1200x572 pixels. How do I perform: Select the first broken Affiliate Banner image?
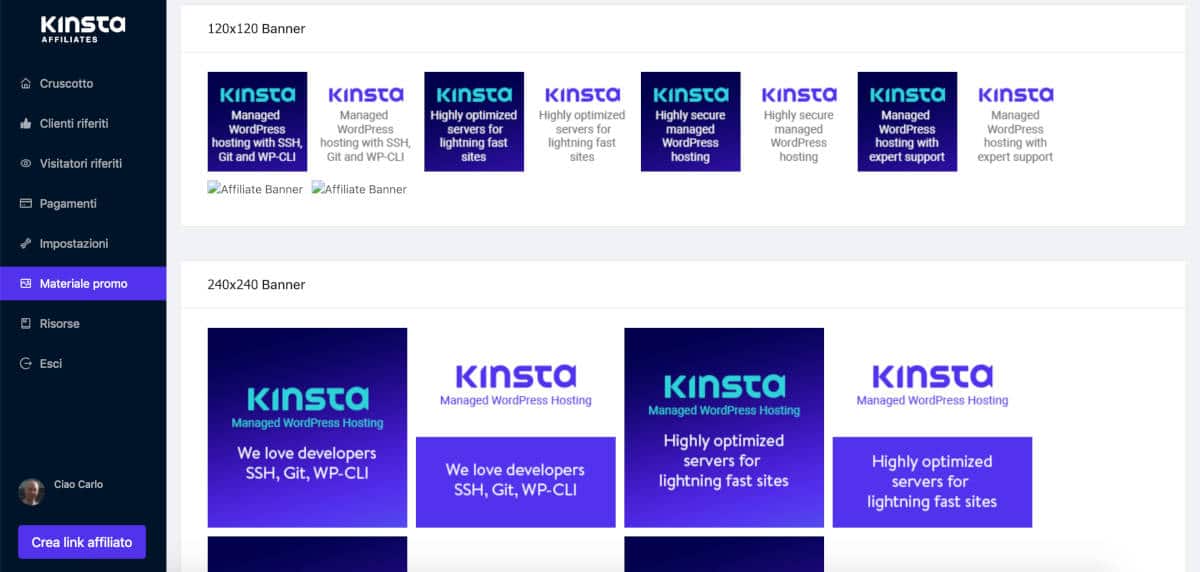point(255,189)
